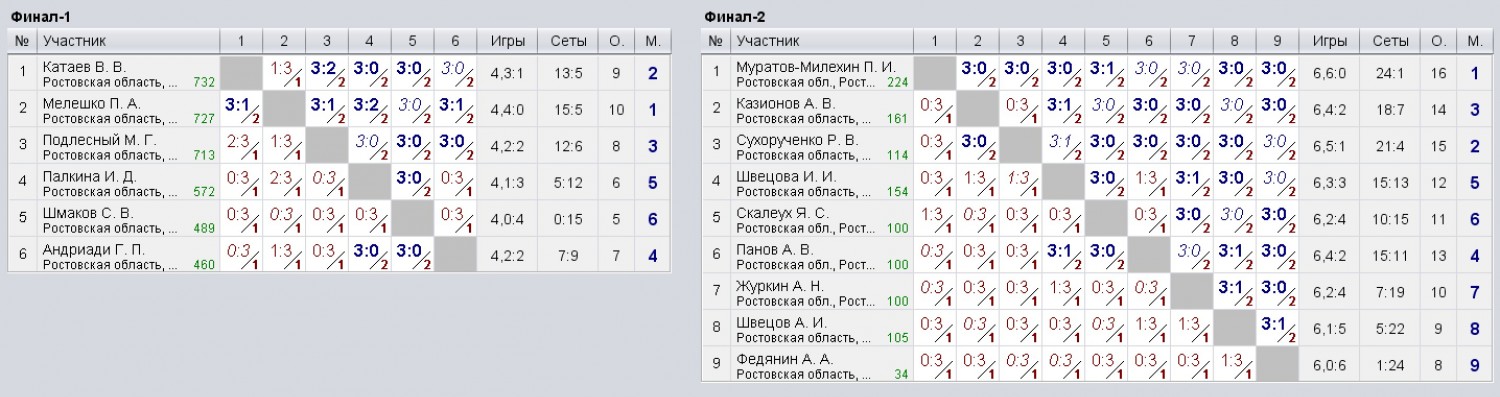Screen dimensions: 1500x397
Task: Open Казионов vs Швецова 3:1 score cell
Action: click(x=1063, y=109)
